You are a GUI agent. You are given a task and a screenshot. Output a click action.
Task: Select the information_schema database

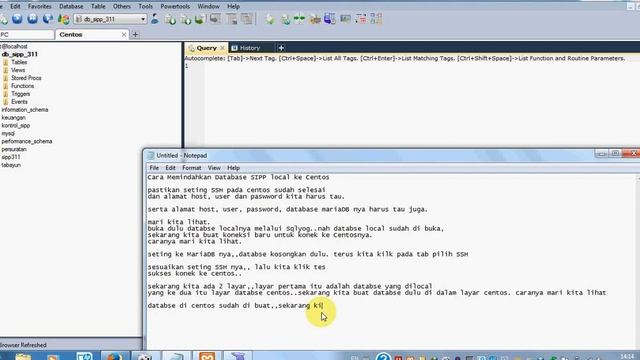point(25,110)
